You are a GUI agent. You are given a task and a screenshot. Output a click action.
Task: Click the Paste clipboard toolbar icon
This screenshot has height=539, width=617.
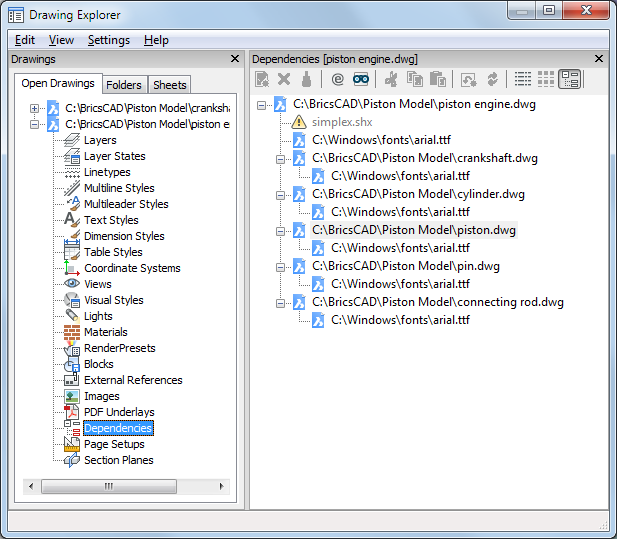[437, 79]
